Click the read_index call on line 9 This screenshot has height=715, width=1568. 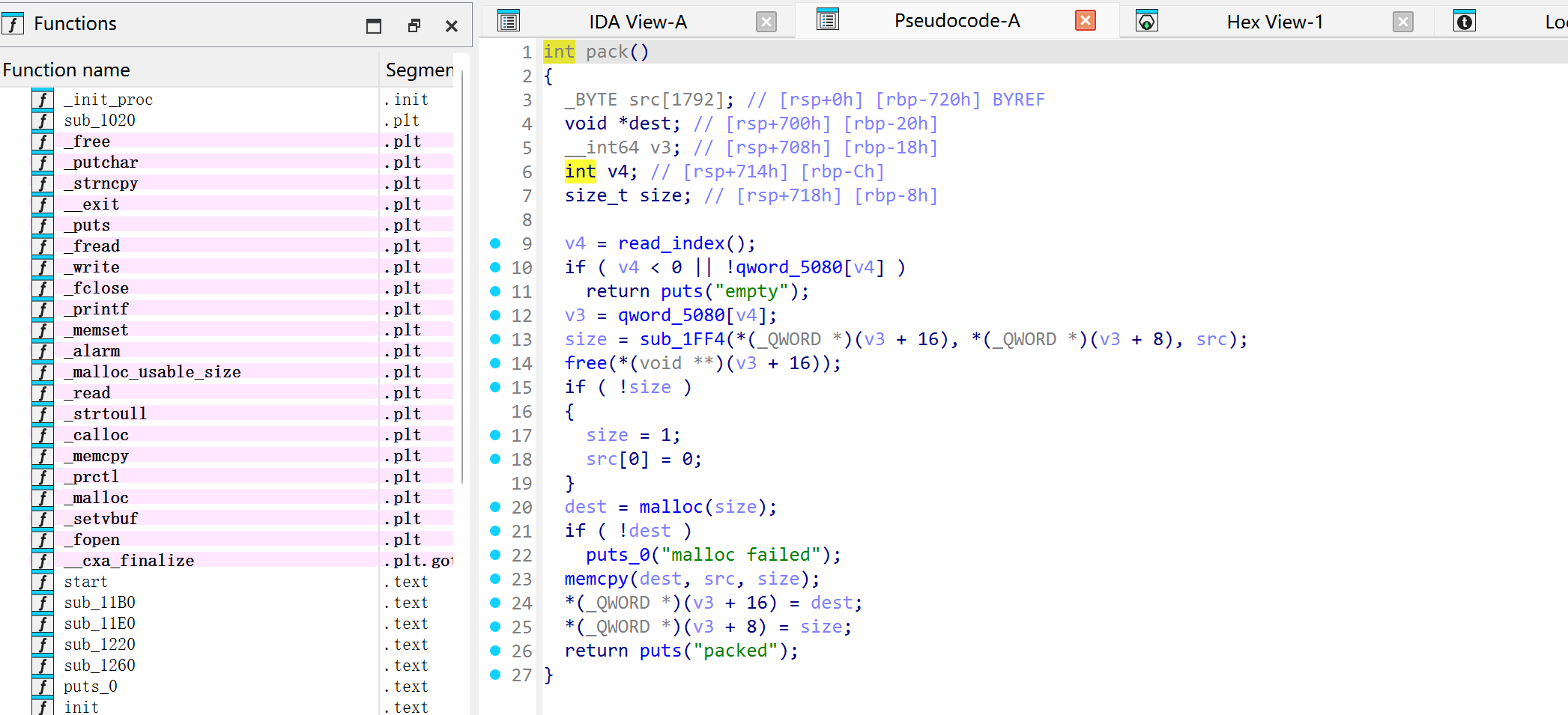click(x=671, y=243)
